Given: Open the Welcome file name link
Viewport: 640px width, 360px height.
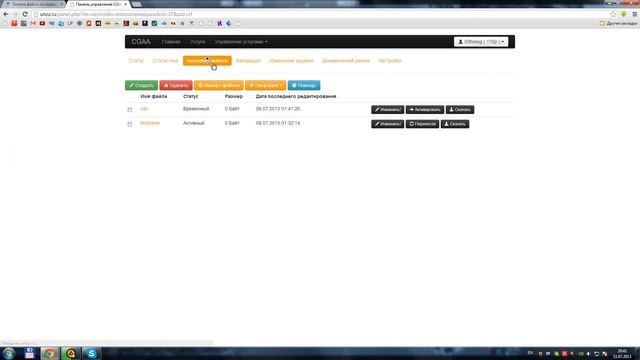Looking at the screenshot, I should [150, 123].
